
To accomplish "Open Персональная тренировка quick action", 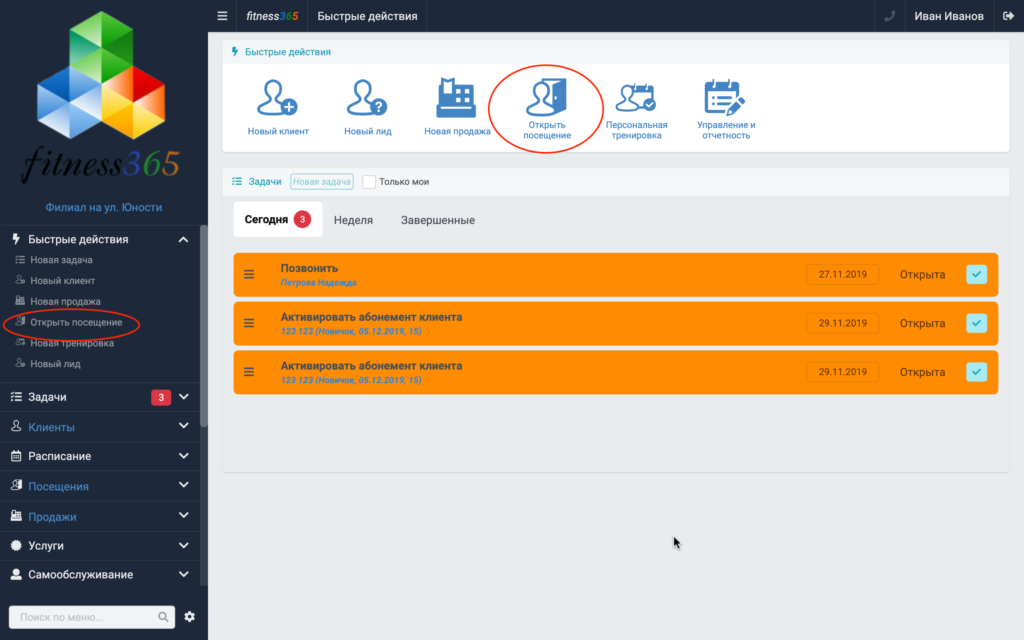I will pos(636,97).
